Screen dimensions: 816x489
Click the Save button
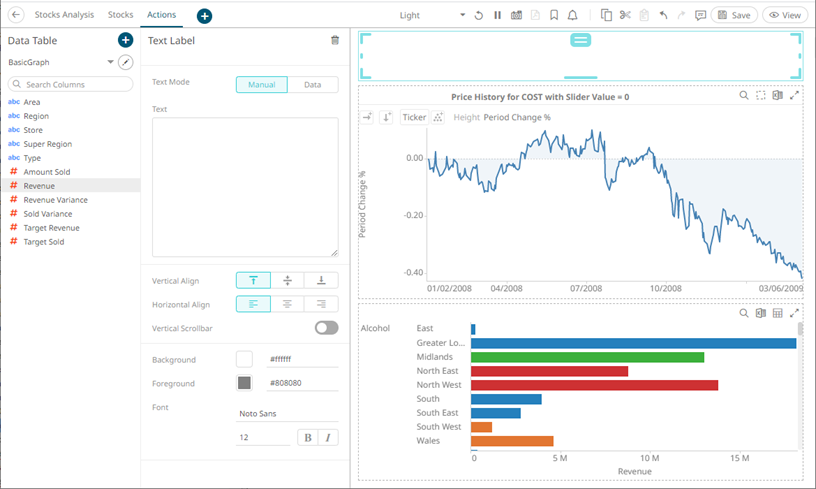click(x=734, y=15)
